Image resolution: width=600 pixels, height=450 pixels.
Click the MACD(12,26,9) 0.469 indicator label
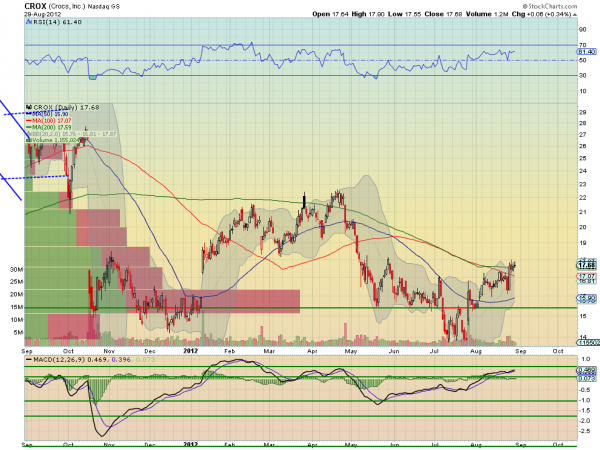point(70,360)
